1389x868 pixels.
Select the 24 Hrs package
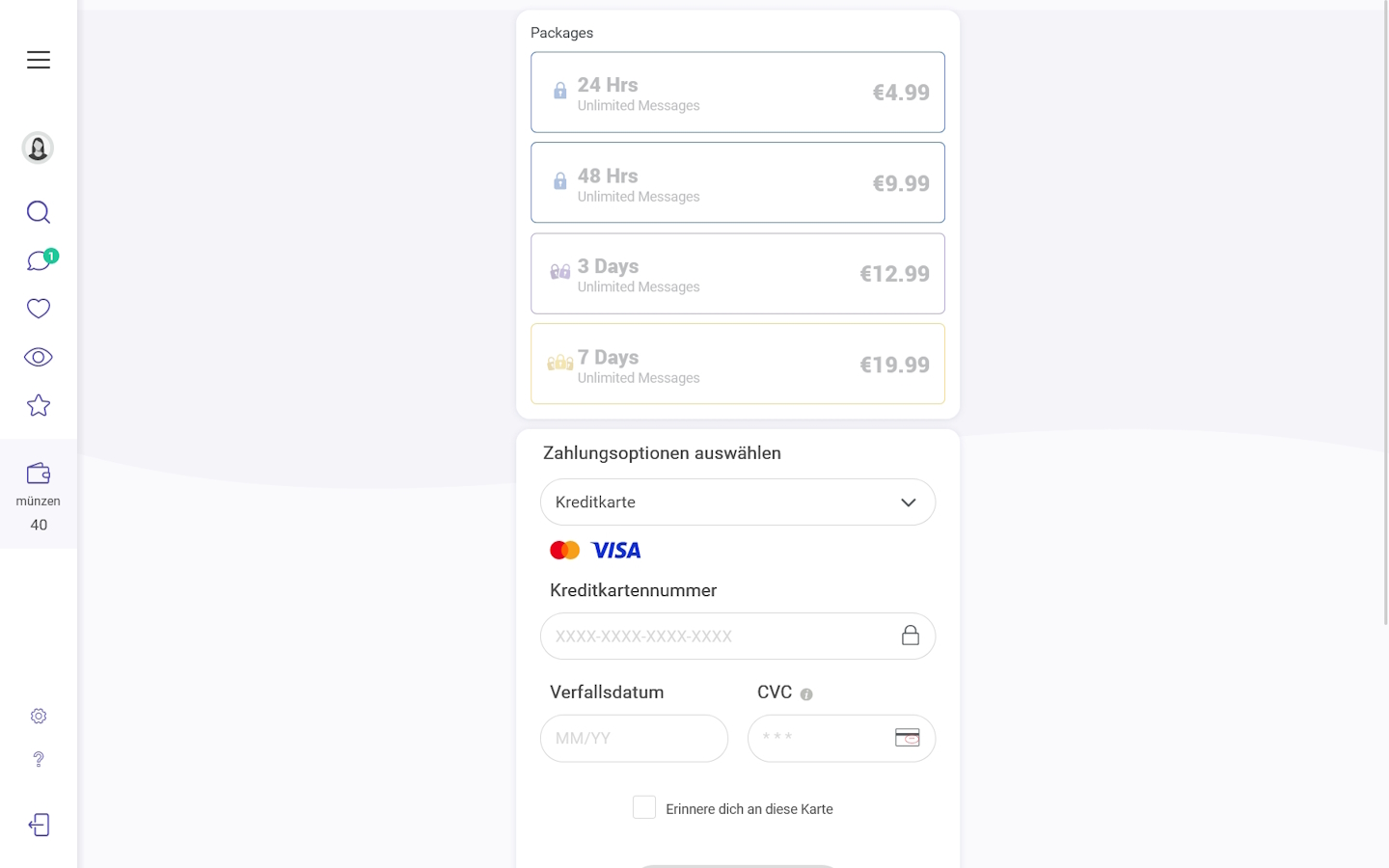click(x=737, y=92)
